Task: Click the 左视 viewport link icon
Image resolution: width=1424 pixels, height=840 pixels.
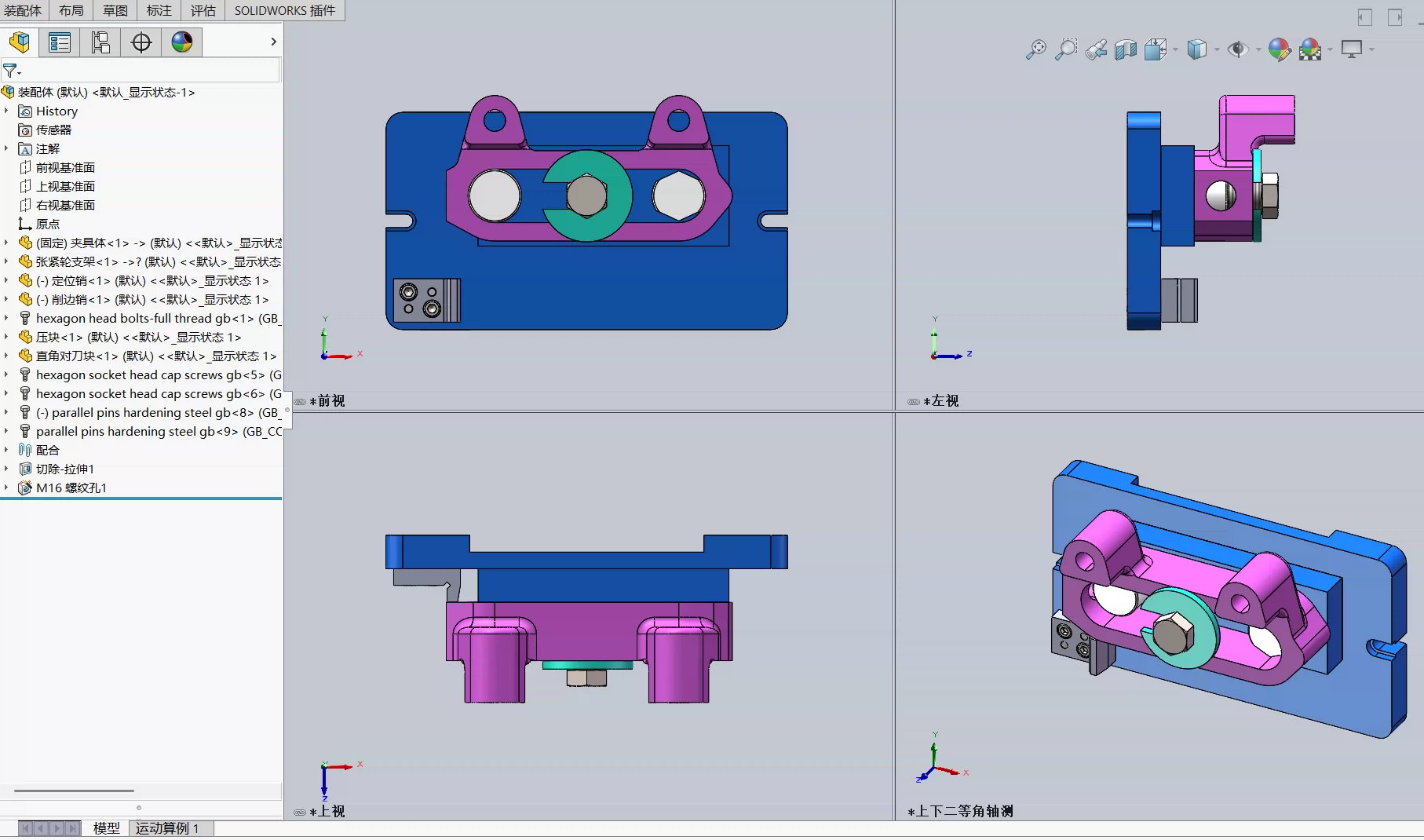Action: 914,402
